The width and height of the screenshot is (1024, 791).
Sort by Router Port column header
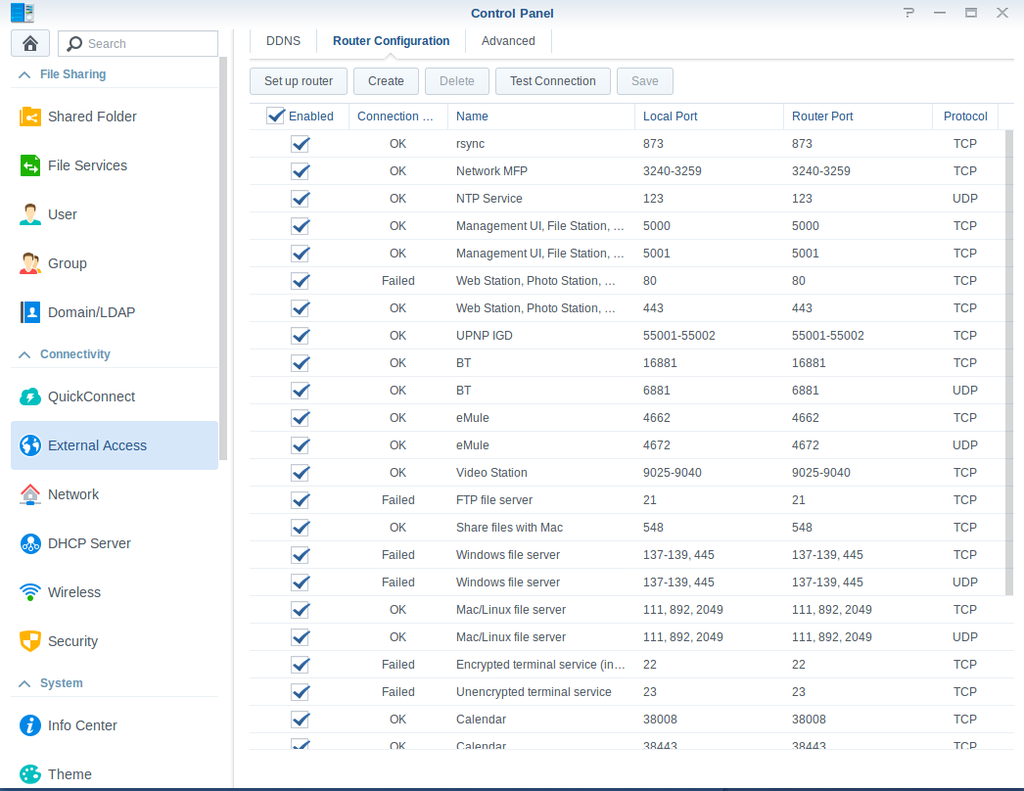click(858, 116)
